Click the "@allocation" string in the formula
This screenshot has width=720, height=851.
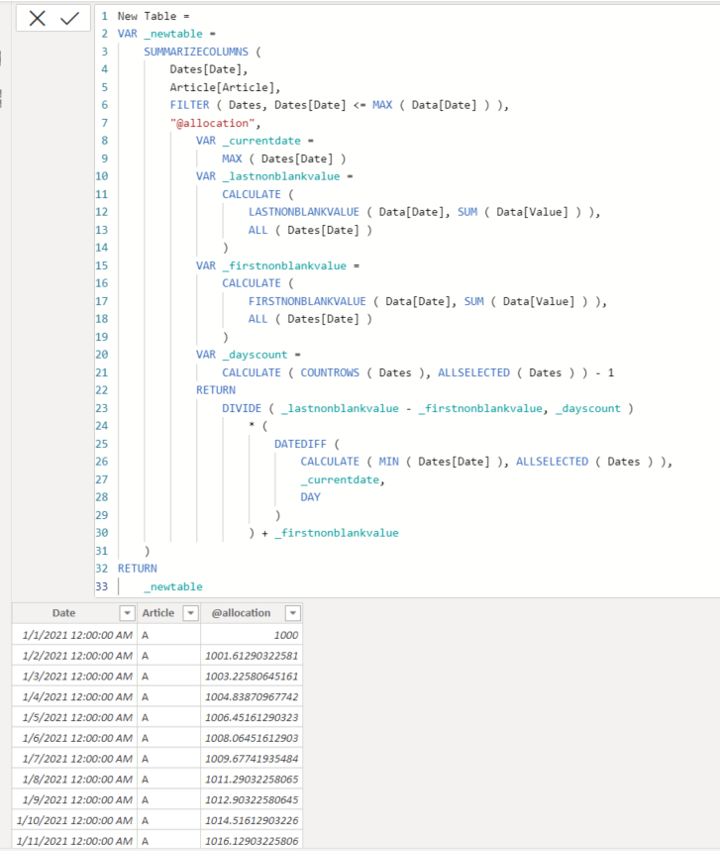[212, 123]
